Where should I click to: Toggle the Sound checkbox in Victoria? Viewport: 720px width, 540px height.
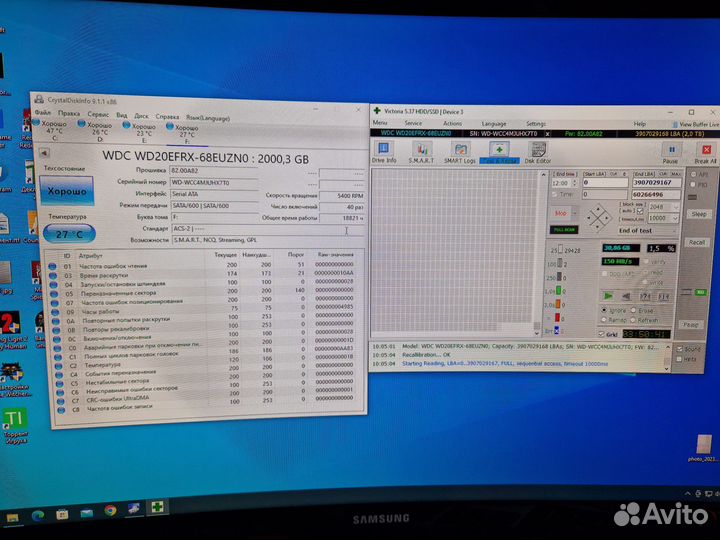tap(680, 349)
